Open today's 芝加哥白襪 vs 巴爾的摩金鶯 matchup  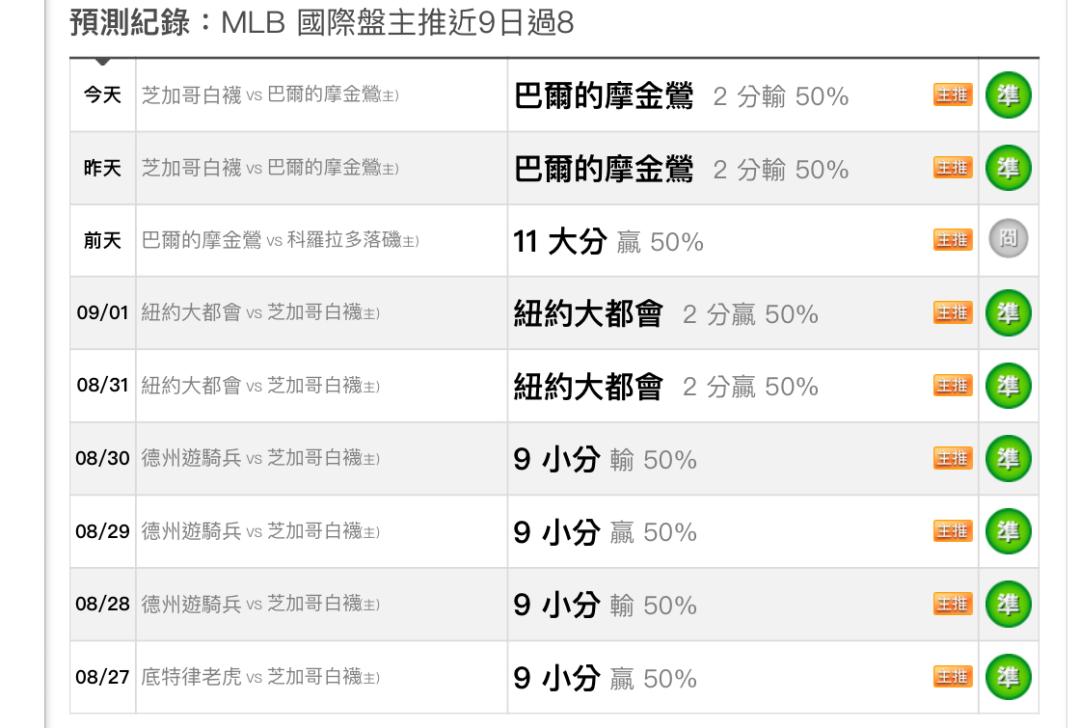[270, 95]
